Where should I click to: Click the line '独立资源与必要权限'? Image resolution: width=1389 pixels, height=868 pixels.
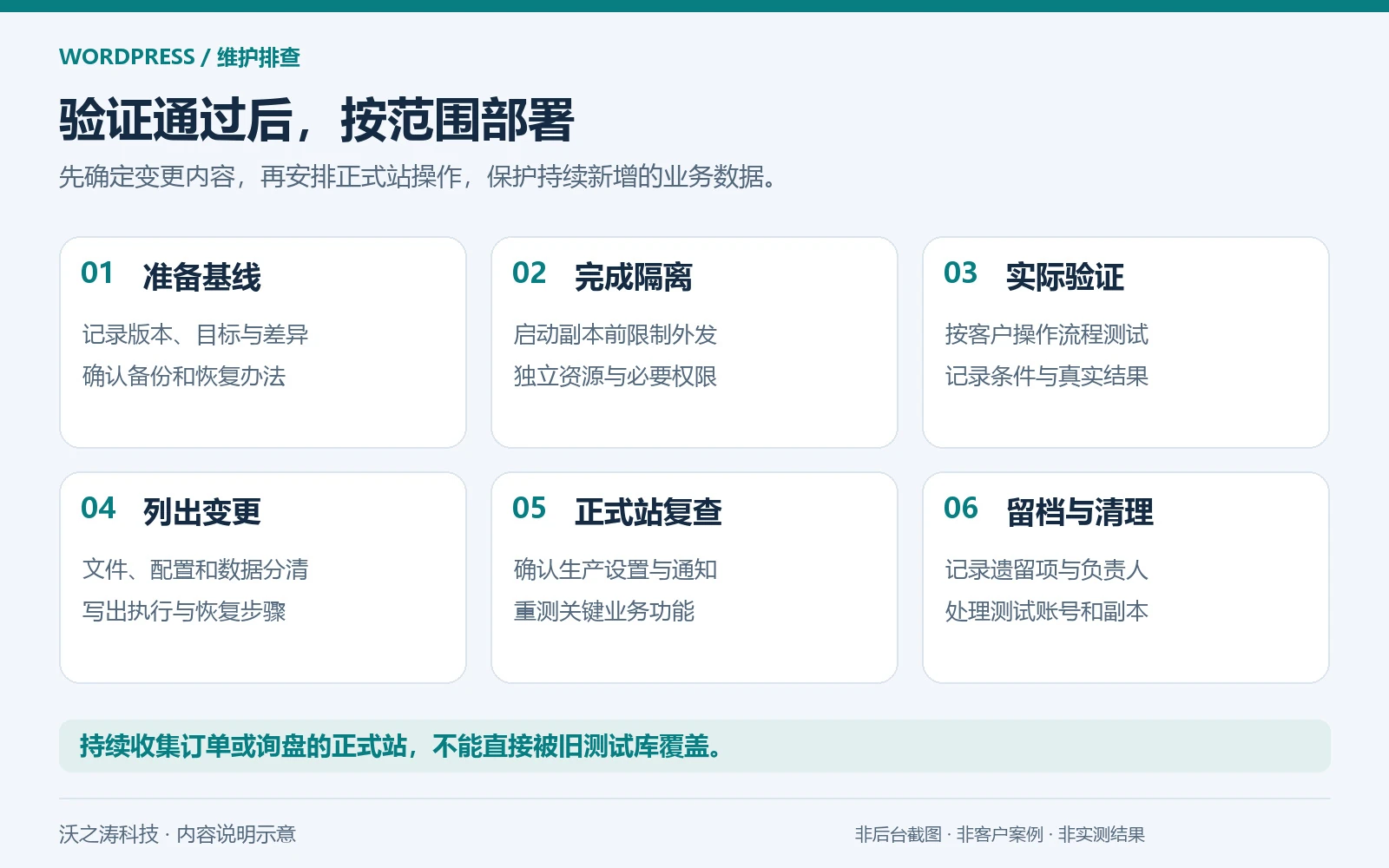(616, 377)
